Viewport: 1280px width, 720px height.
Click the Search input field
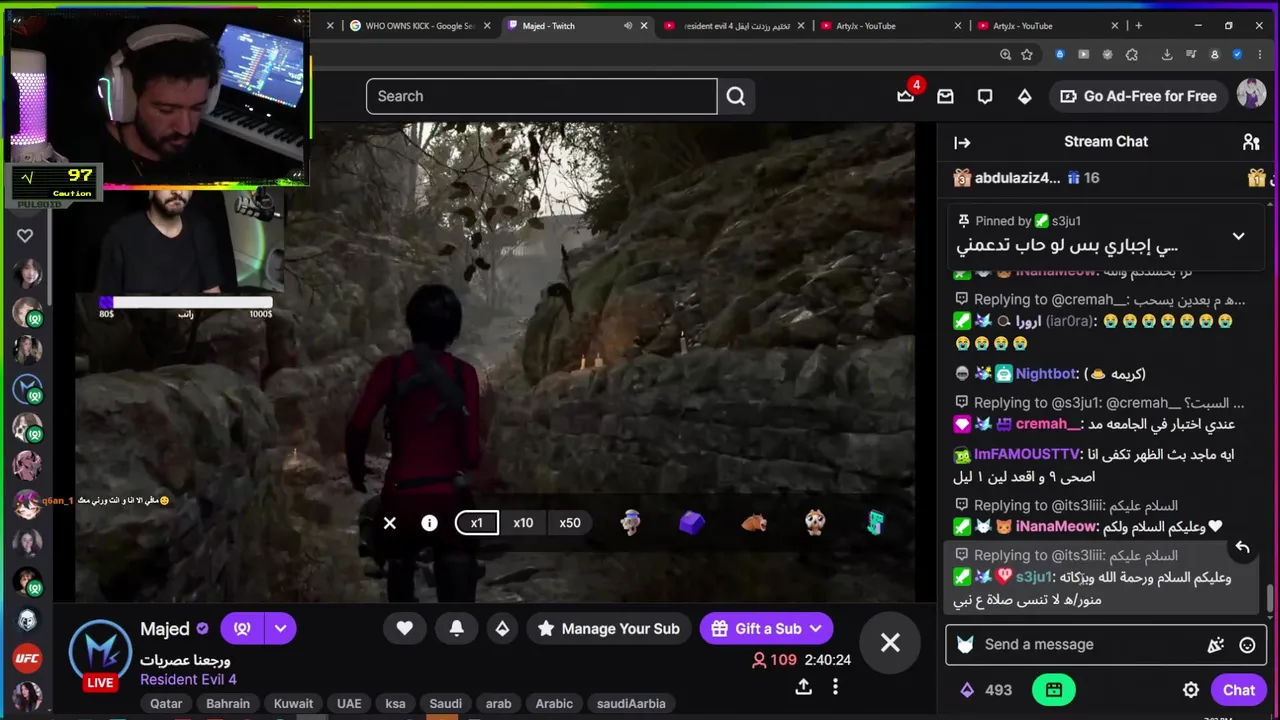tap(541, 96)
